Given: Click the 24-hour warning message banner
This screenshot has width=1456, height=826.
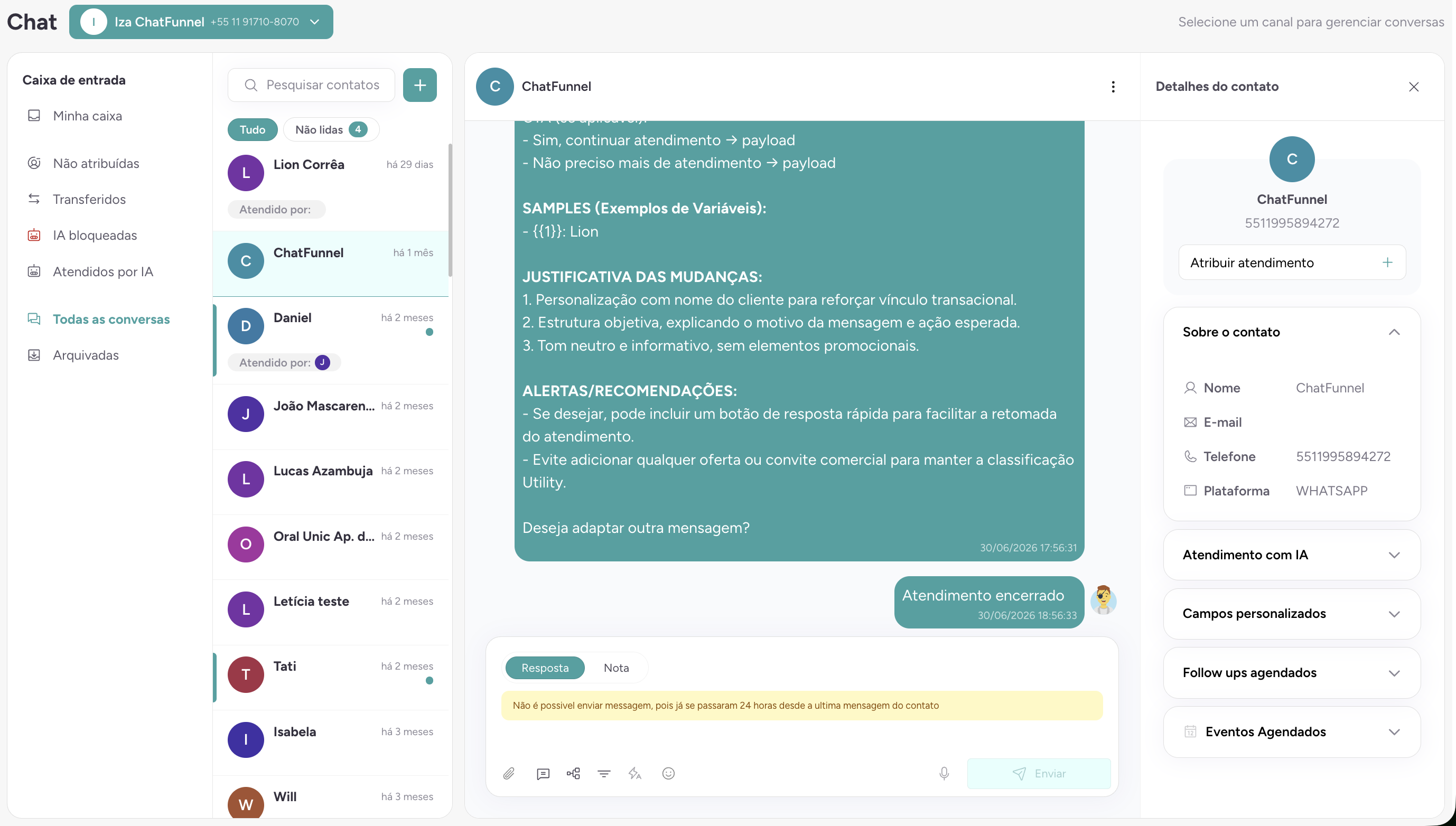Looking at the screenshot, I should coord(802,706).
